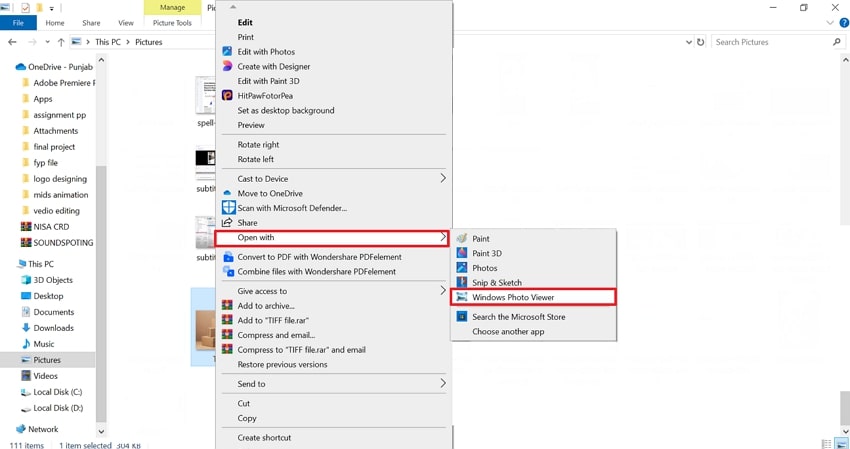Click the Refresh button in address bar

700,42
